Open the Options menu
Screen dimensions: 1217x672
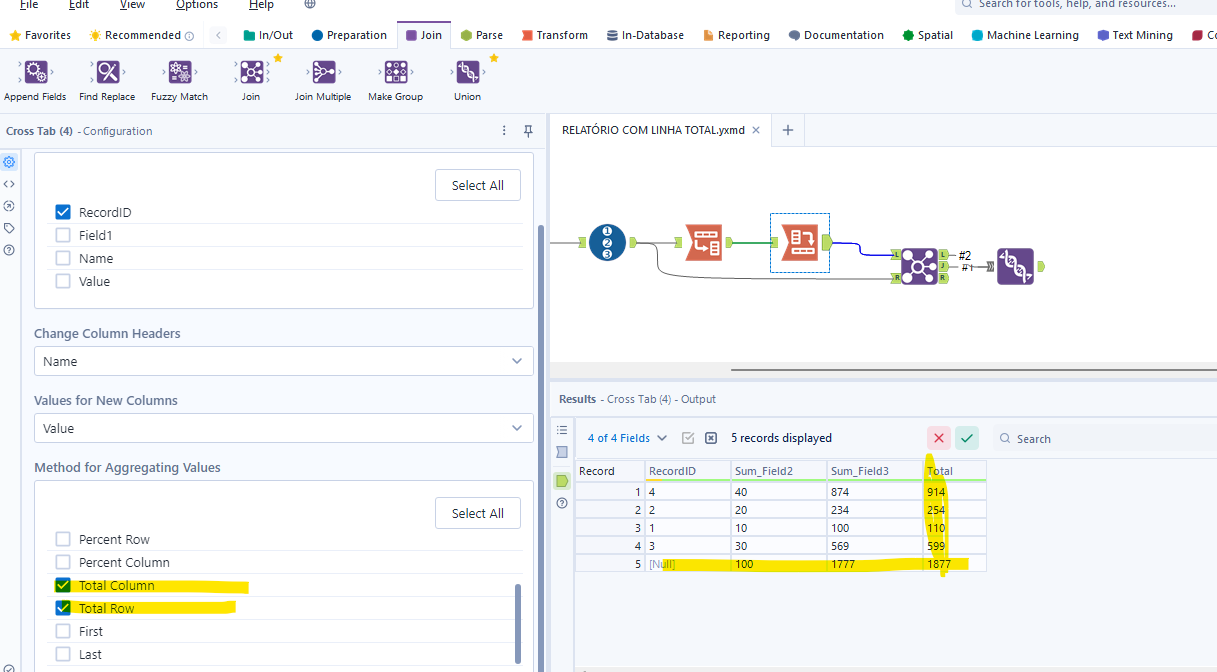[x=196, y=5]
